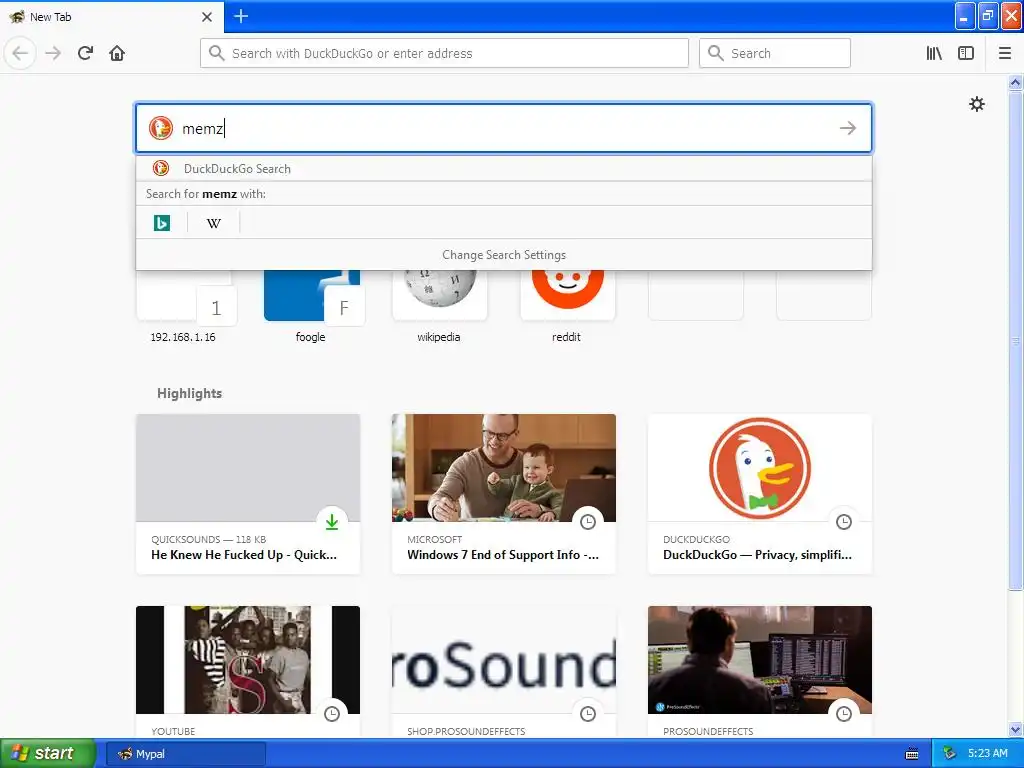Open a new tab with the plus button
The height and width of the screenshot is (768, 1024).
(241, 16)
